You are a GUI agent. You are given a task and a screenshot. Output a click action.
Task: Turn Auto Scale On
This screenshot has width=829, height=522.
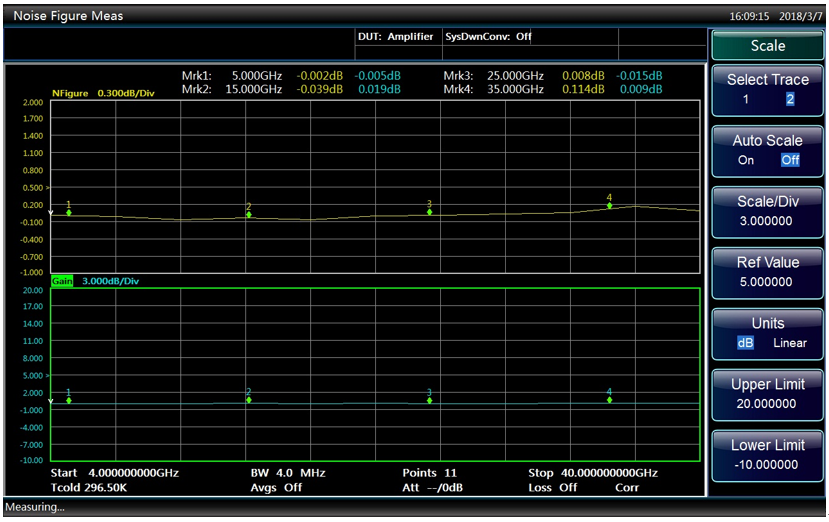(746, 160)
